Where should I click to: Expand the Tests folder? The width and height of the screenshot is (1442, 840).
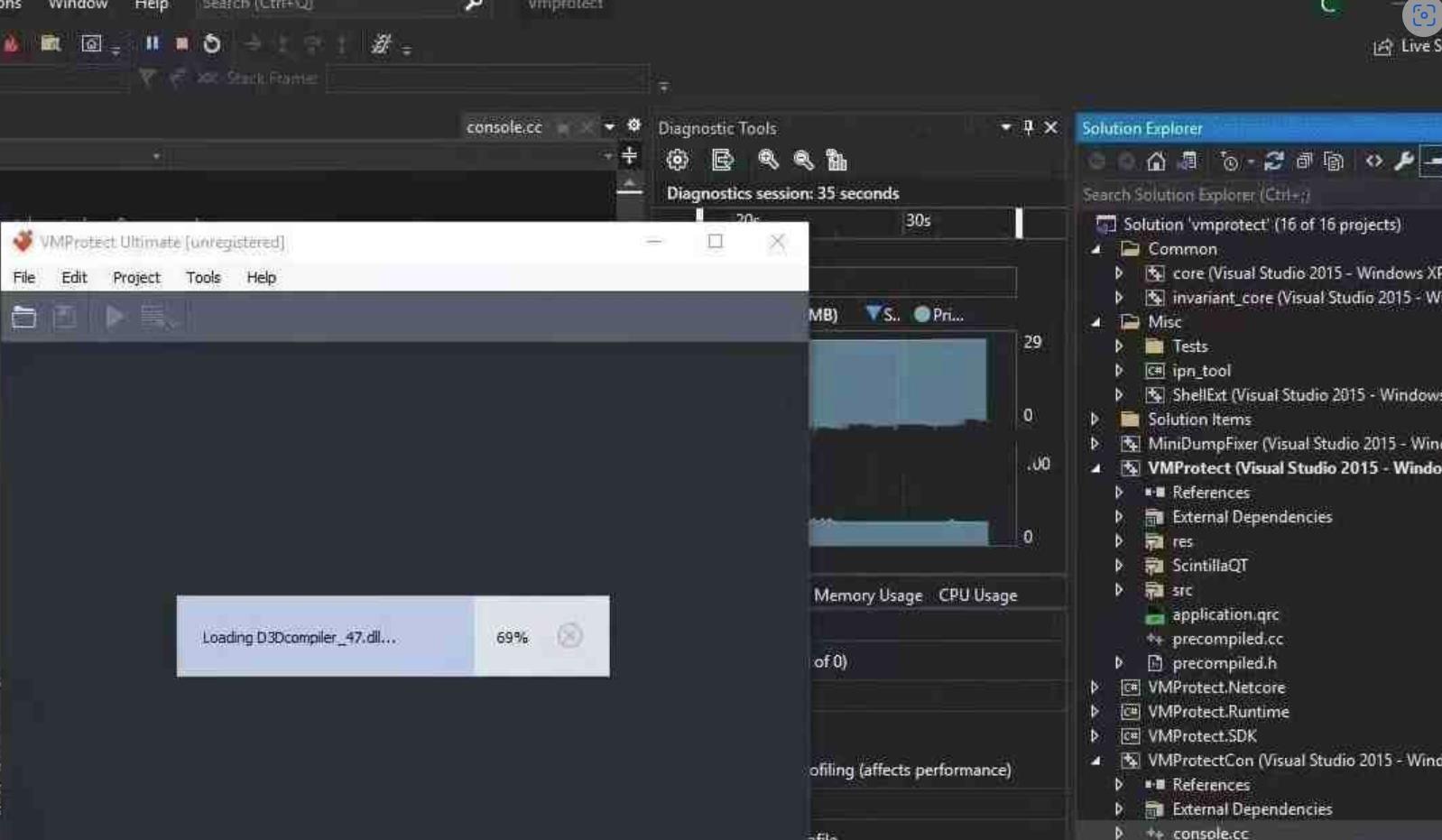(x=1119, y=346)
